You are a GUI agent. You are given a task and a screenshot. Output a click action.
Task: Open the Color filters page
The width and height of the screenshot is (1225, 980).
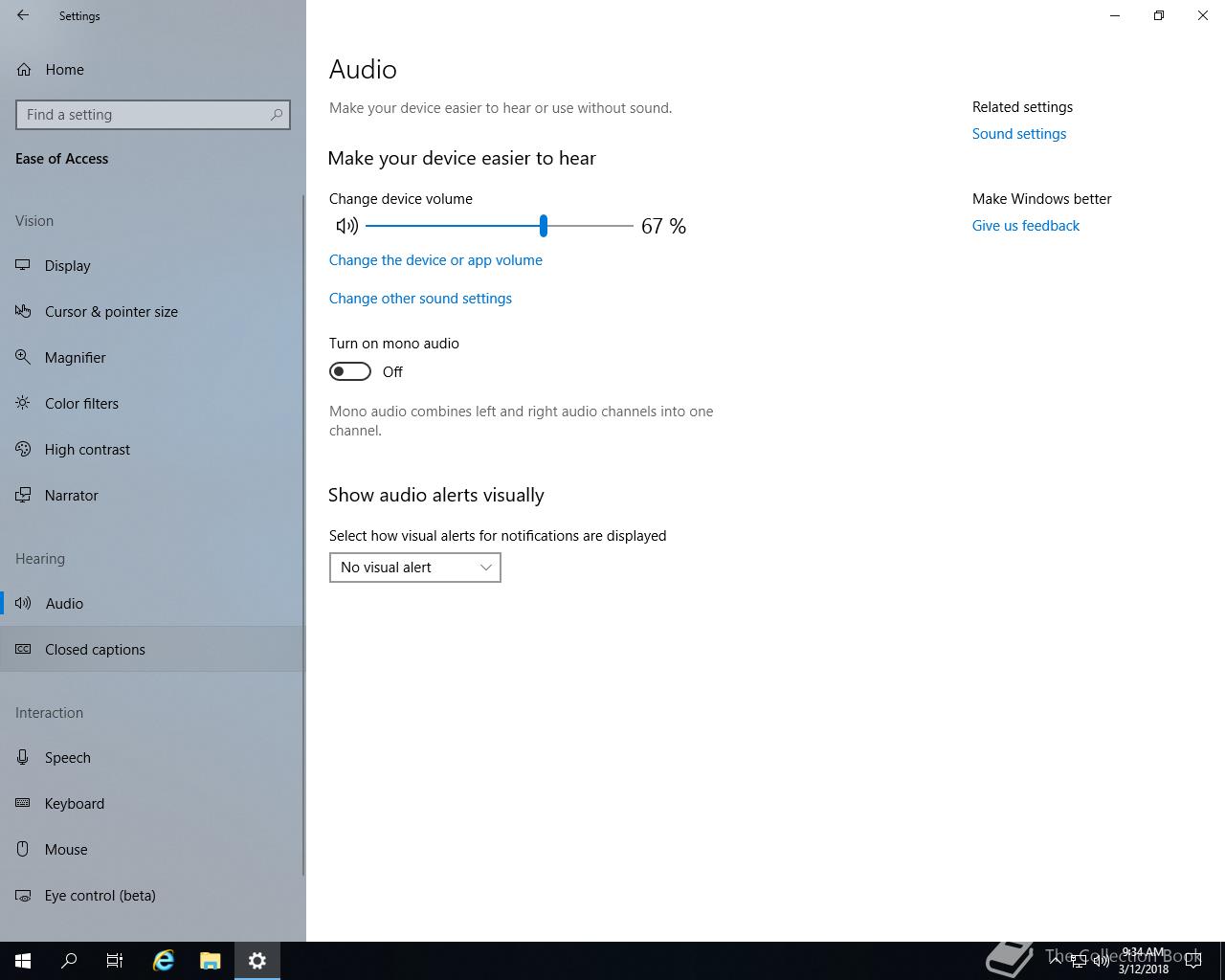point(153,404)
